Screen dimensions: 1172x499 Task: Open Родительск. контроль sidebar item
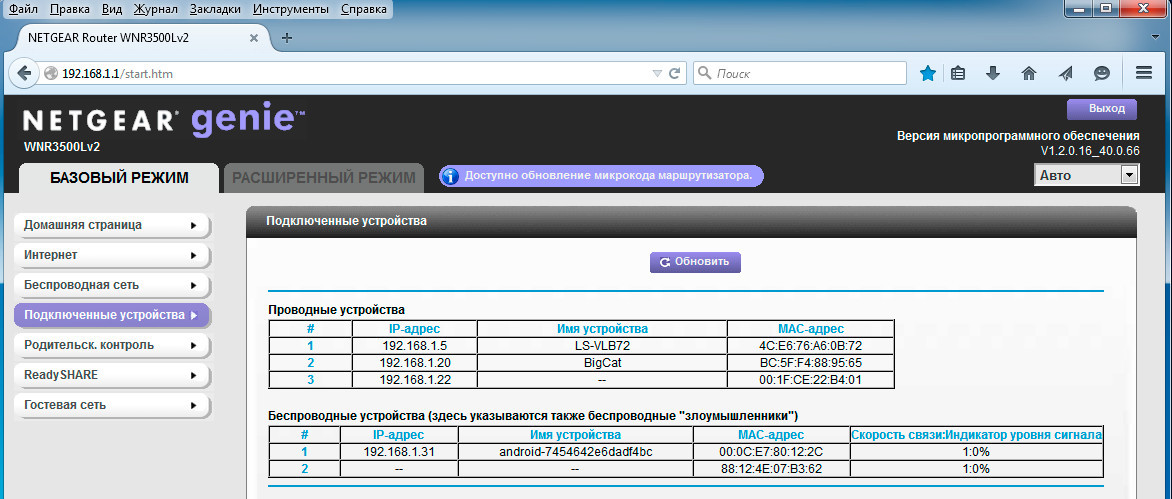pos(110,345)
